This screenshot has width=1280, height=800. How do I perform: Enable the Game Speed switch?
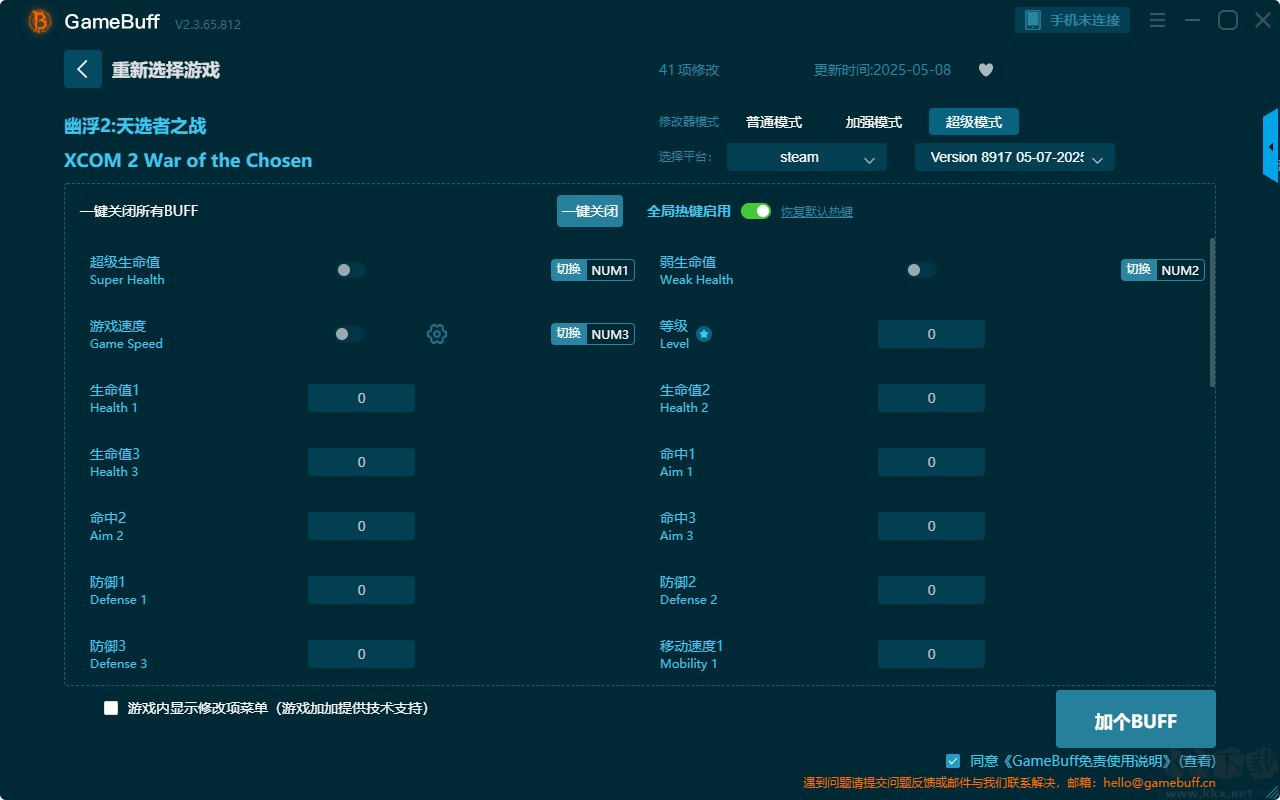pyautogui.click(x=349, y=334)
